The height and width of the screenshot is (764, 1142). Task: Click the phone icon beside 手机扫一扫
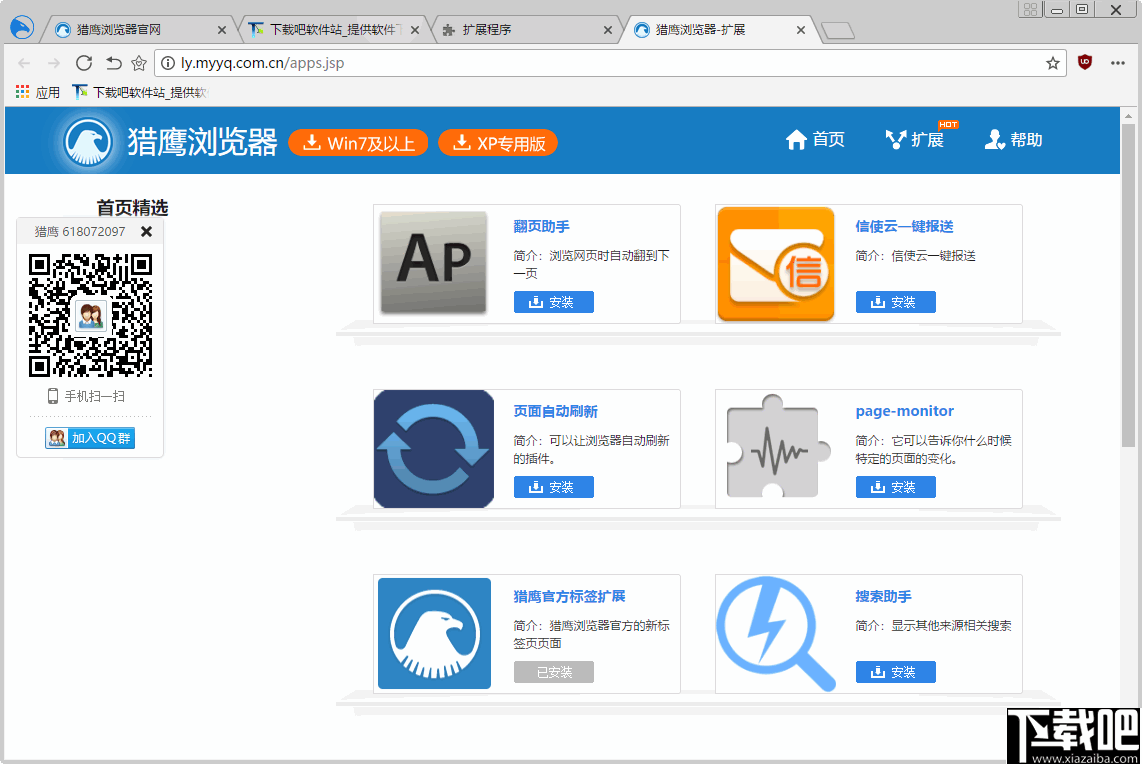coord(52,396)
